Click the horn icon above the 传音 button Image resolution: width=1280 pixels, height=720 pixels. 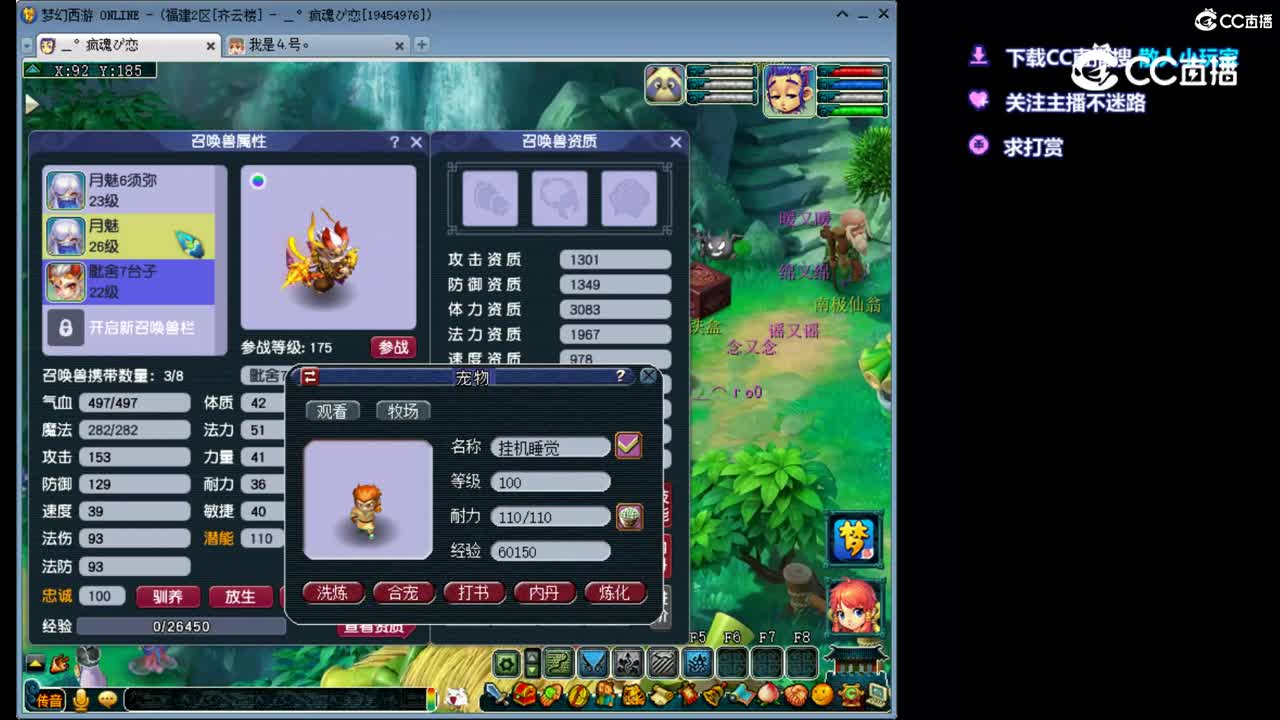click(x=59, y=663)
